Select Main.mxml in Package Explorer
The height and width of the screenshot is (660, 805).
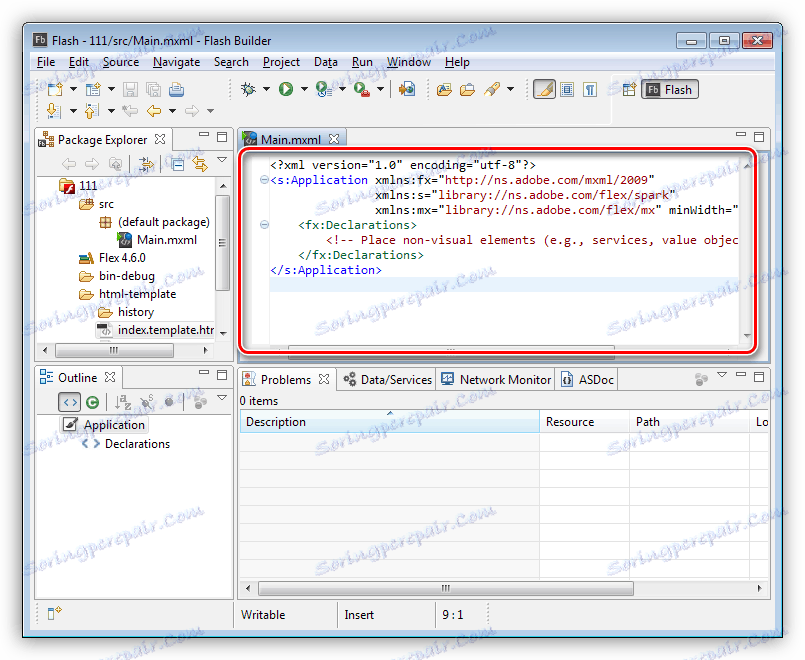tap(157, 240)
